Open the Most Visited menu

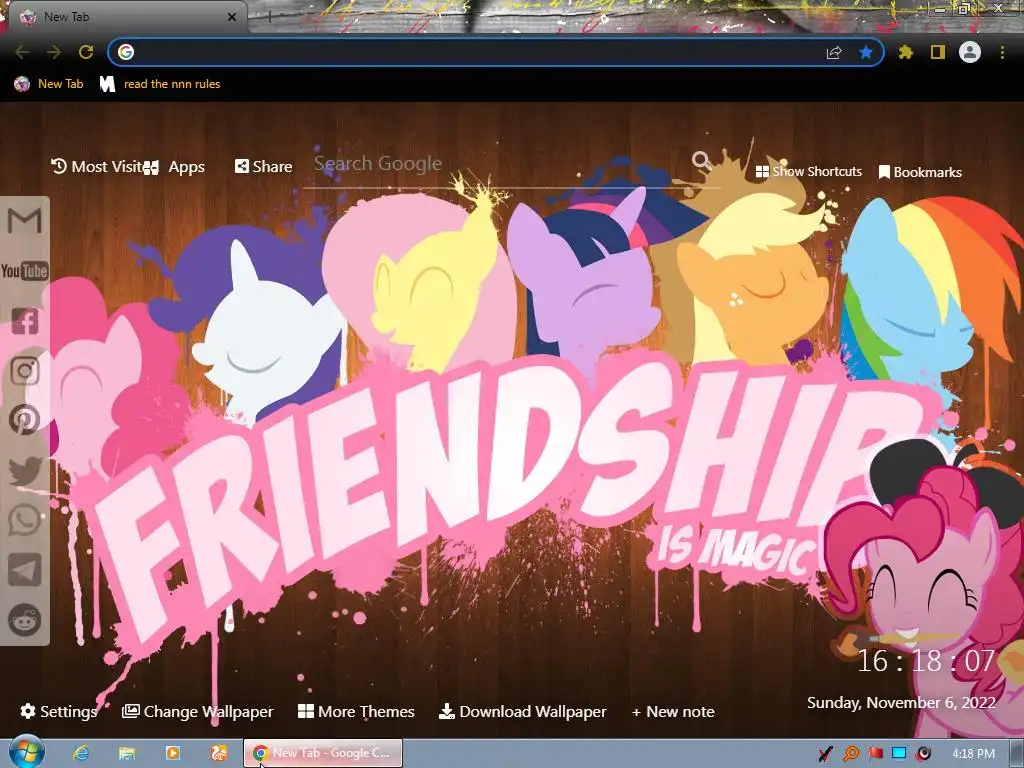coord(97,167)
